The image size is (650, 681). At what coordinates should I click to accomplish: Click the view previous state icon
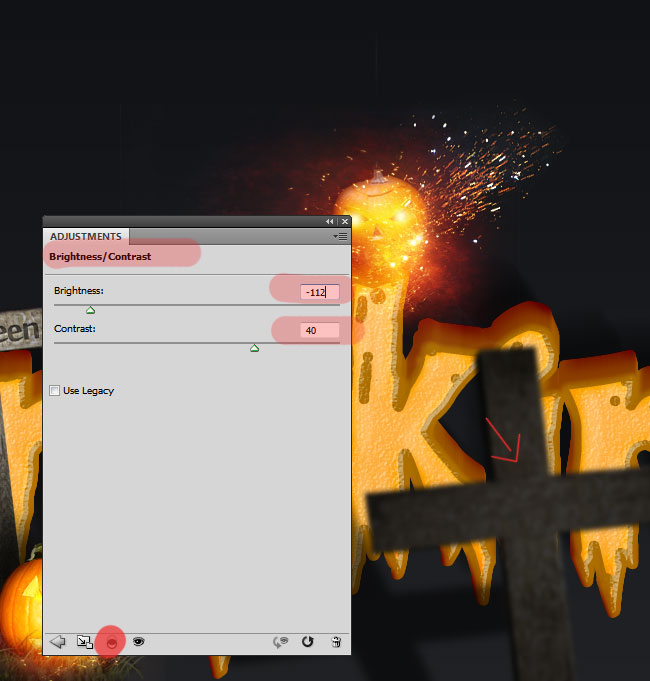click(x=281, y=642)
